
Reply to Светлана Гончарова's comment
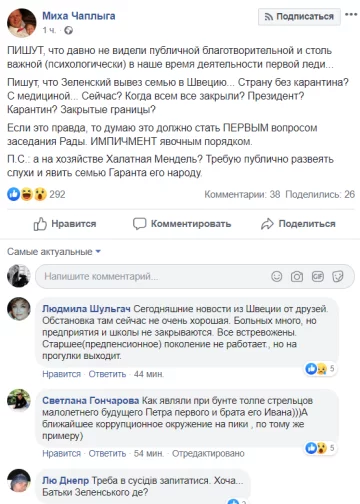(x=107, y=453)
